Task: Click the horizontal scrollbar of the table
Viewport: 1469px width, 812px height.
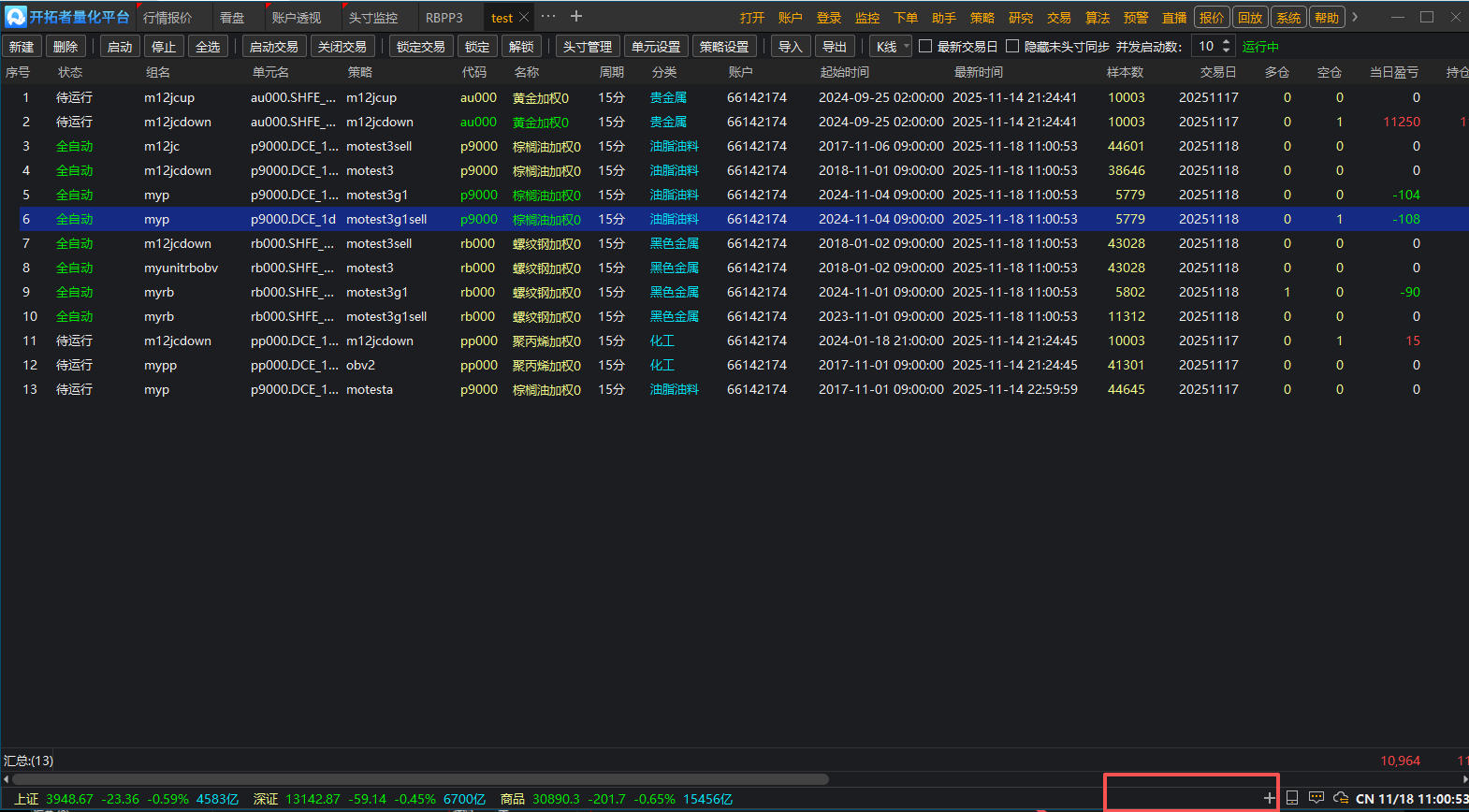Action: 421,779
